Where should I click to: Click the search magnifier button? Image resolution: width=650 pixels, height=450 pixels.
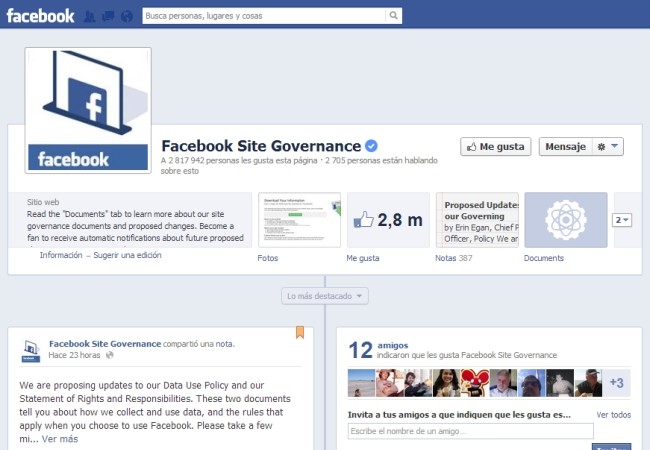[x=393, y=16]
